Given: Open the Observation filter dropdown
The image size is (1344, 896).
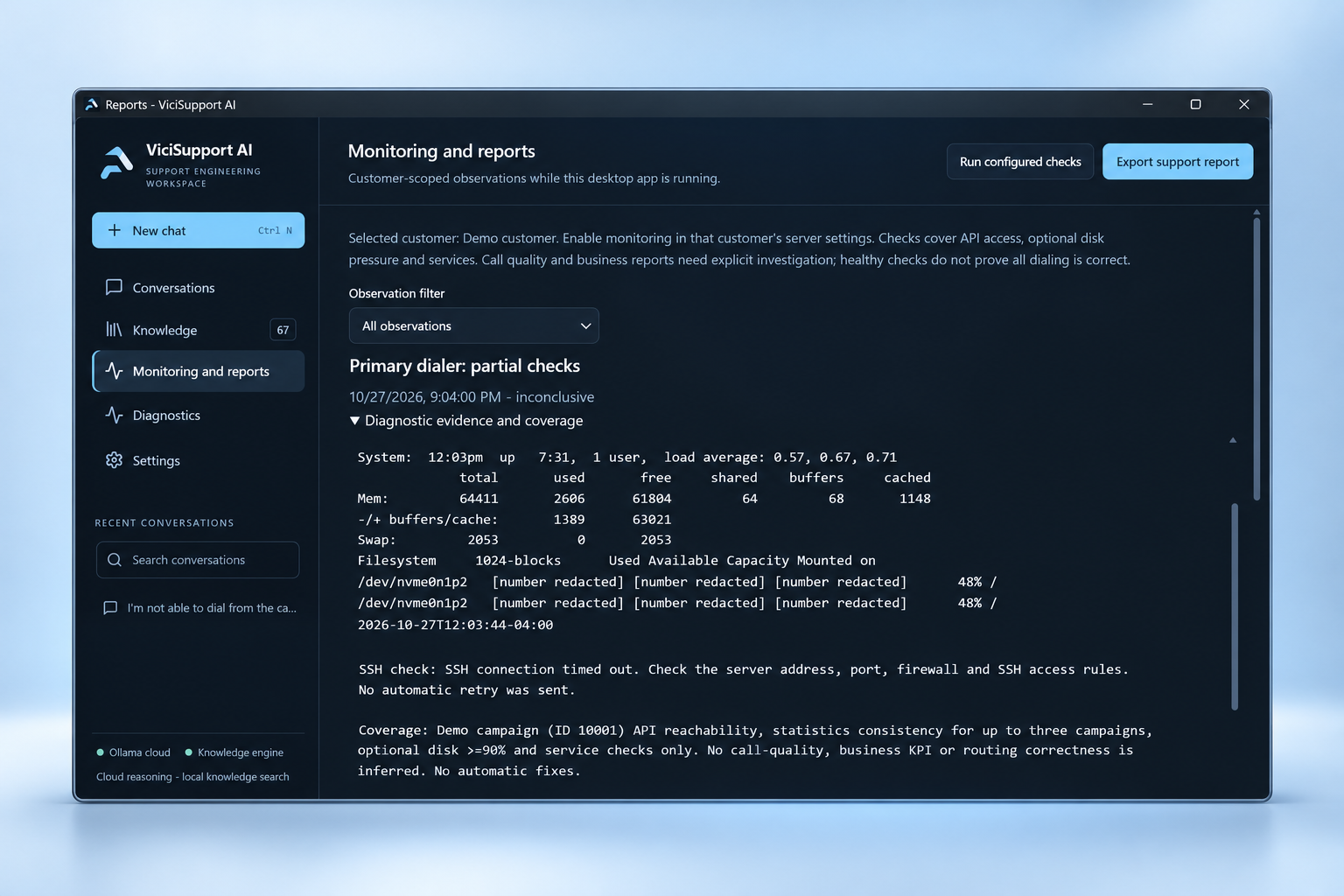Looking at the screenshot, I should (x=474, y=325).
